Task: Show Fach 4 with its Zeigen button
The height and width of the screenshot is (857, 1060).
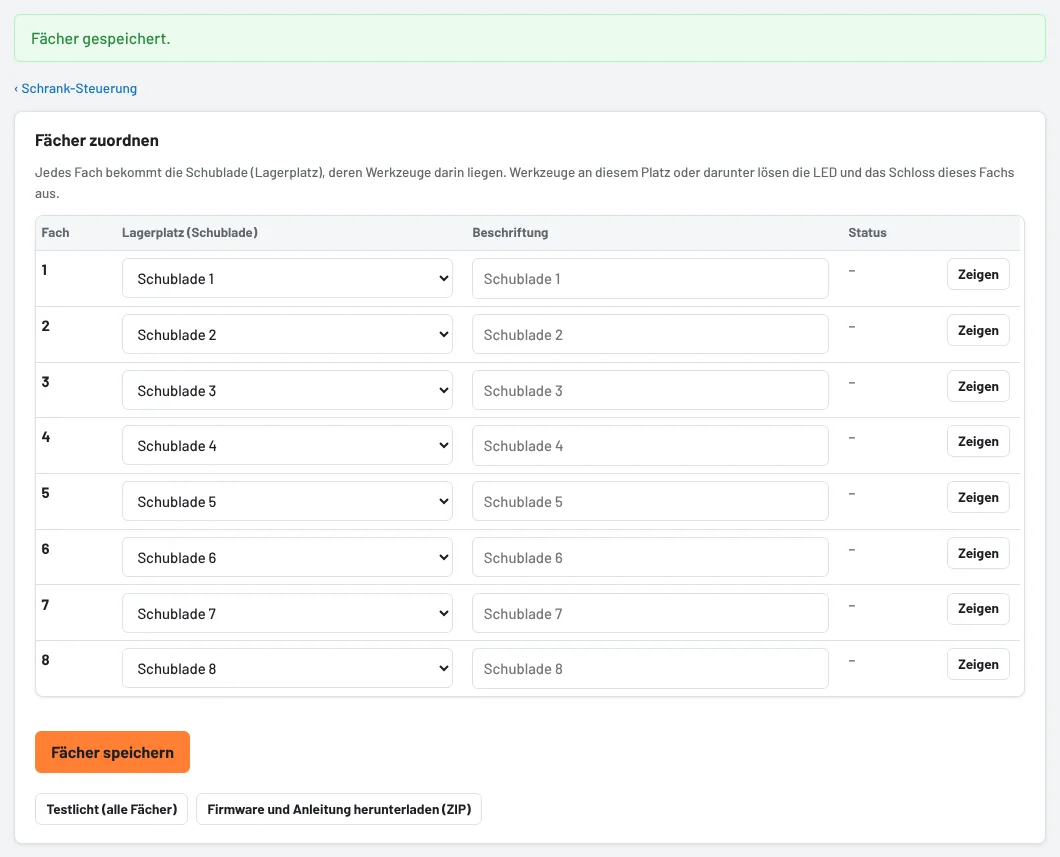Action: (x=978, y=441)
